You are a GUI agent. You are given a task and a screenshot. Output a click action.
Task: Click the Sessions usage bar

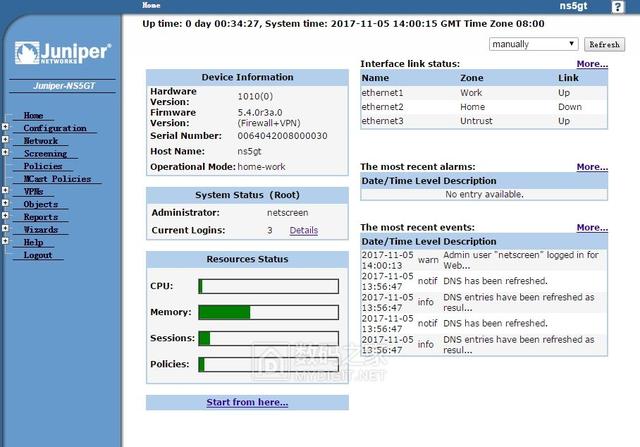tap(268, 338)
